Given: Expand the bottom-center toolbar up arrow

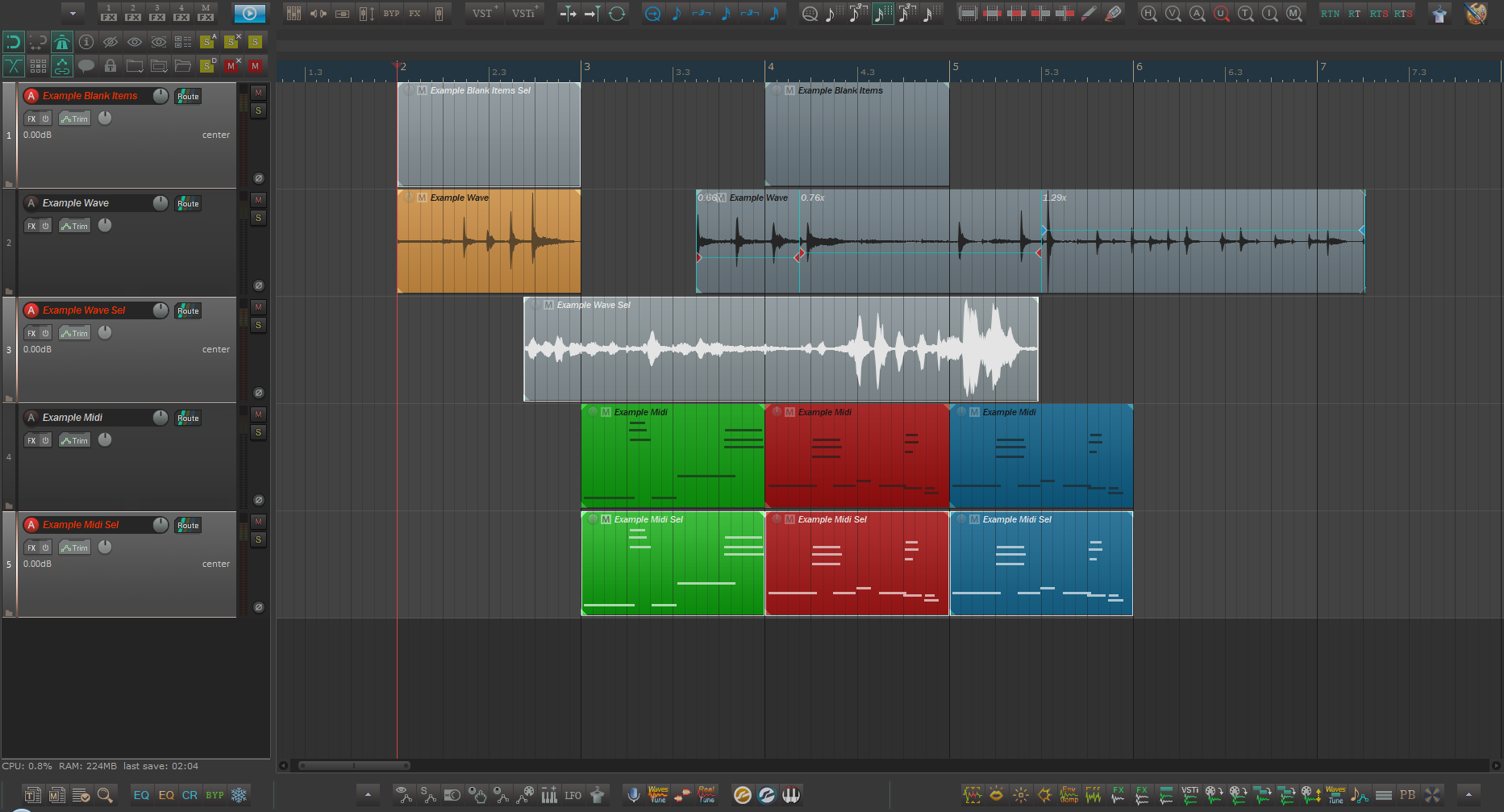Looking at the screenshot, I should pos(368,795).
